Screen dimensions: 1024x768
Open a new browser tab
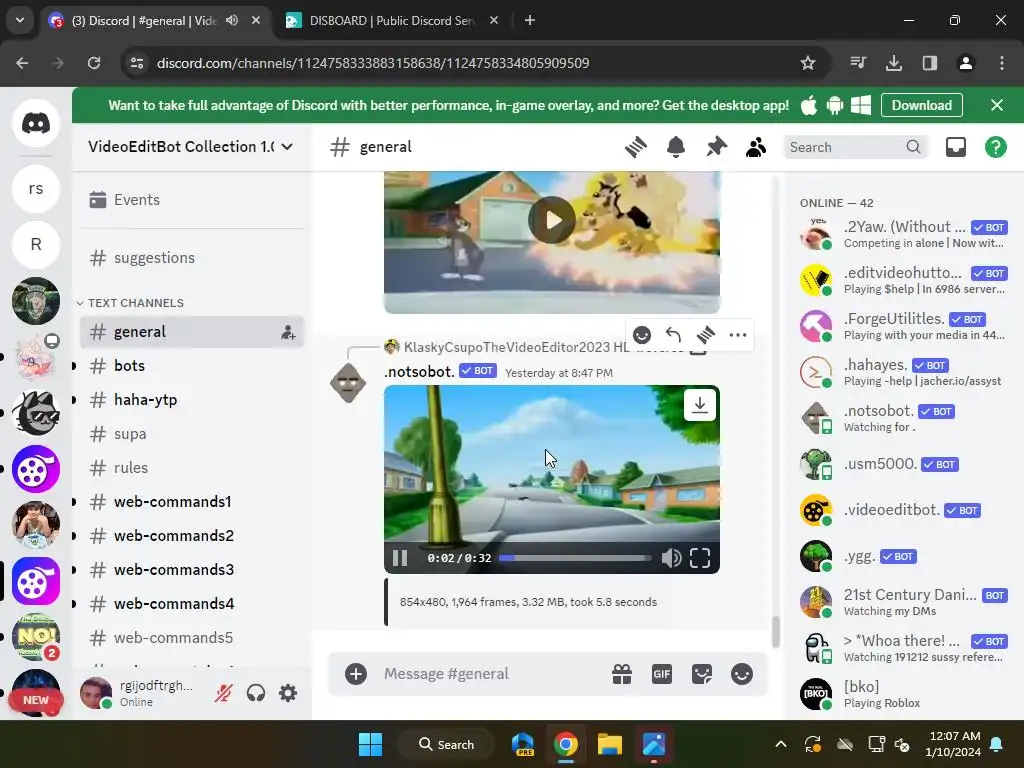tap(530, 21)
